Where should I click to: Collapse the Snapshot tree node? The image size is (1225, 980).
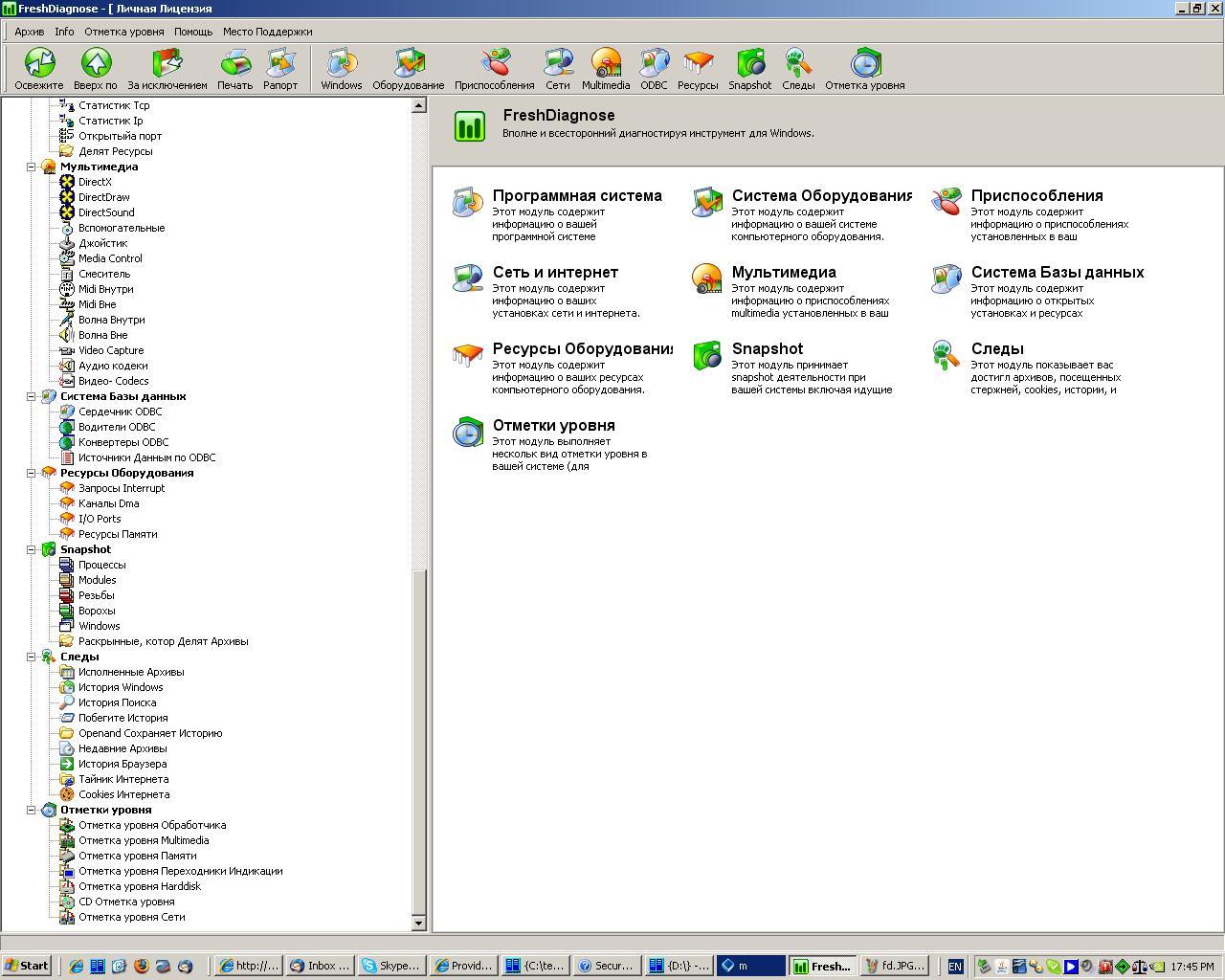pyautogui.click(x=31, y=549)
